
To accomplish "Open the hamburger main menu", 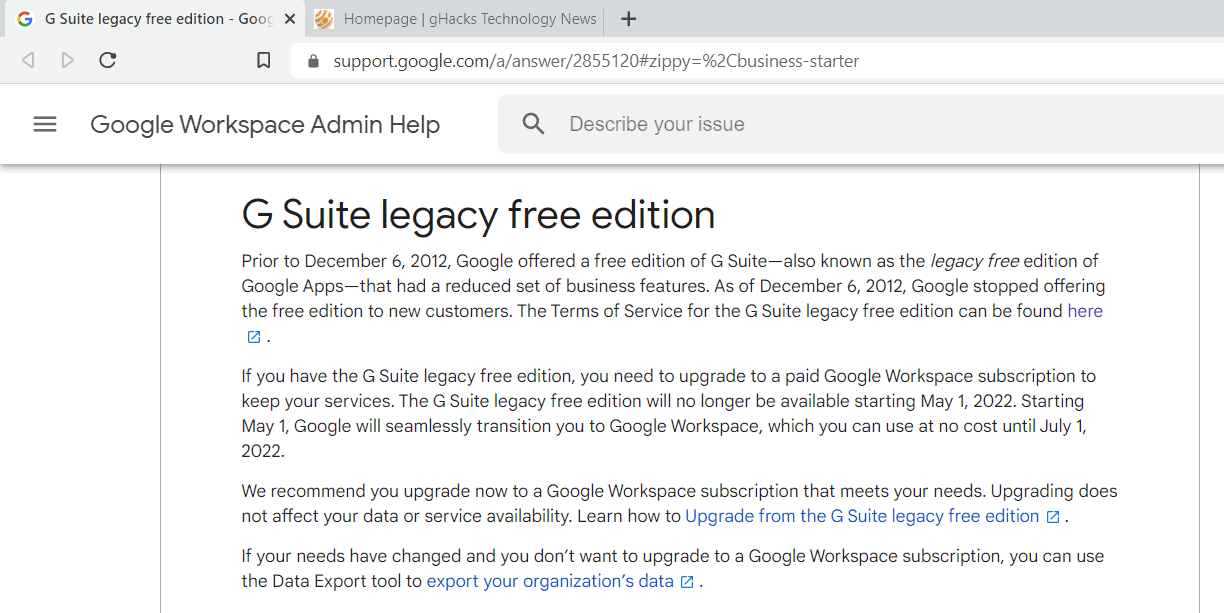I will tap(45, 124).
